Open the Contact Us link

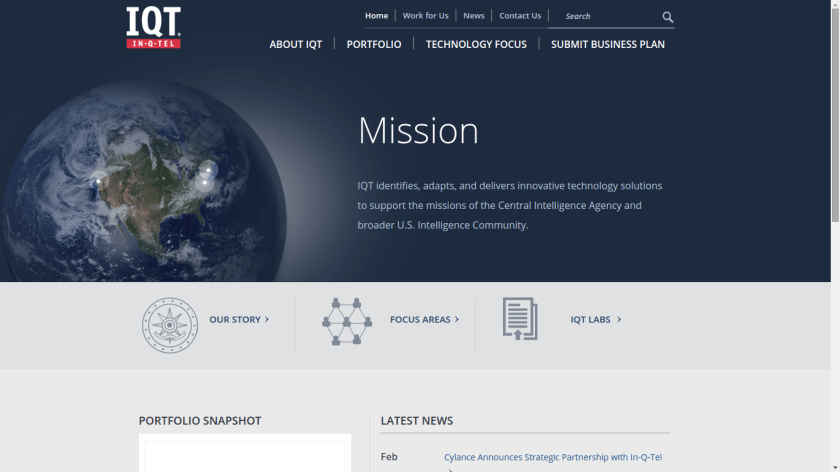pyautogui.click(x=520, y=16)
